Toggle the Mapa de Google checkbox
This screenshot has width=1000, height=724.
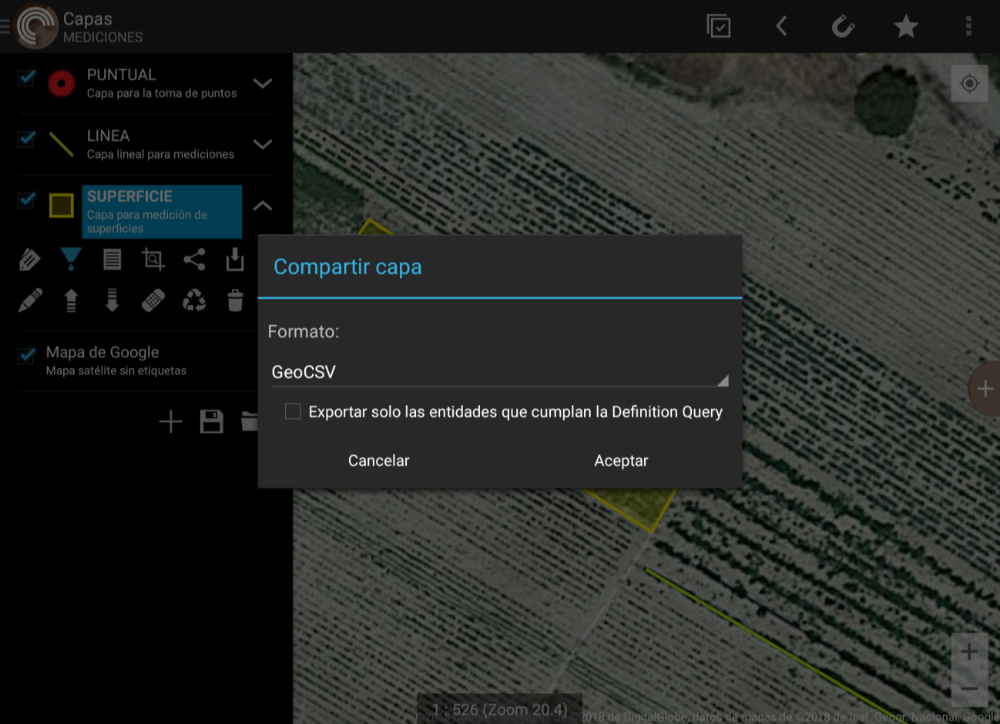pos(27,355)
